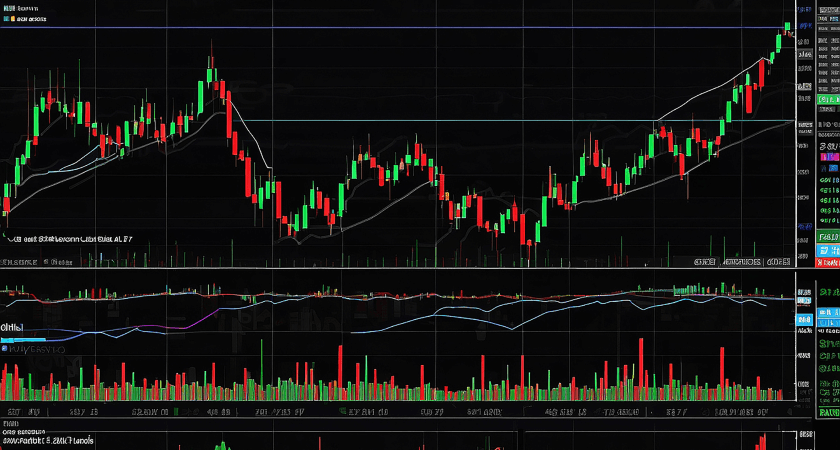This screenshot has height=450, width=840.
Task: Click the price tag at teal line's right end
Action: 803,124
